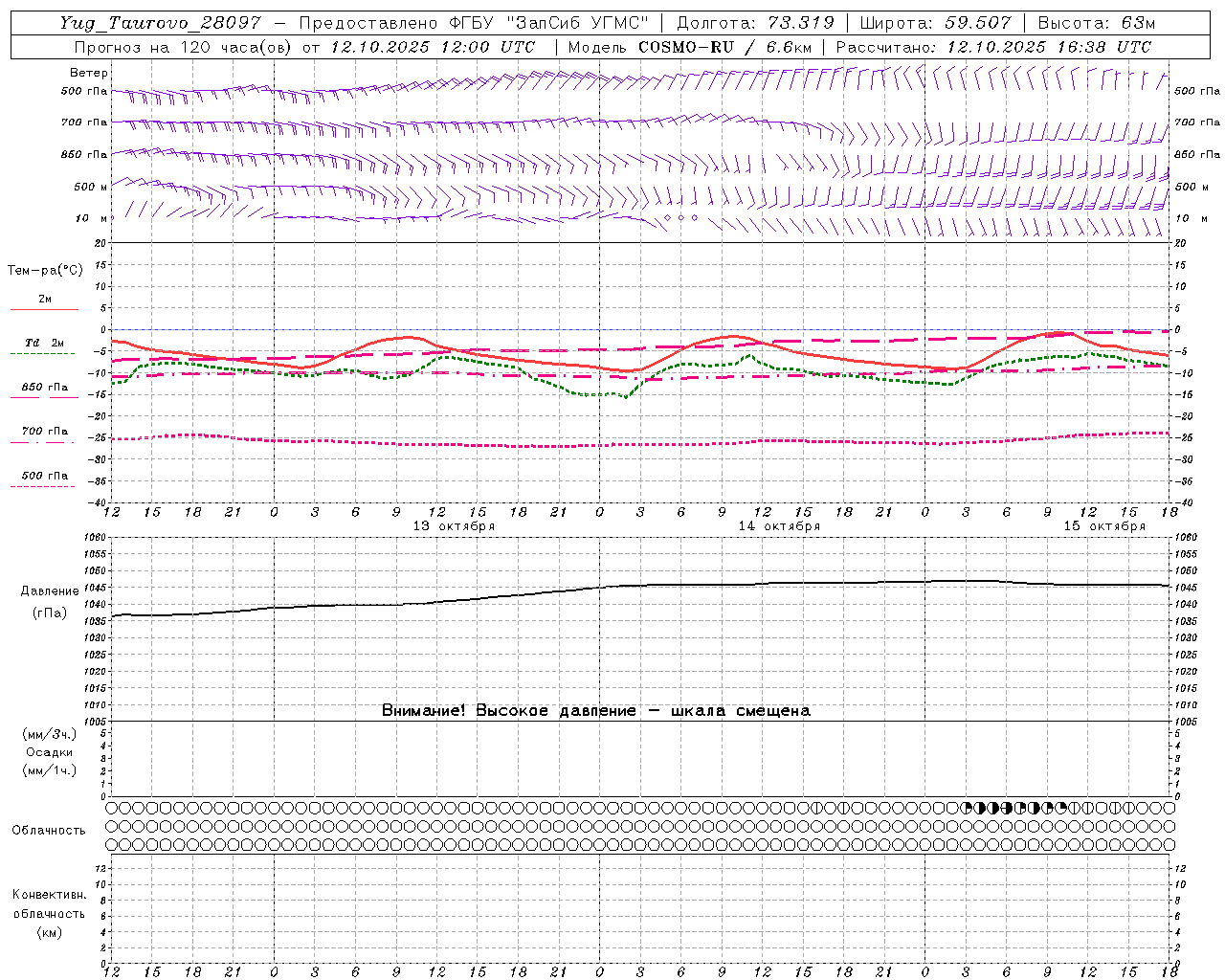Image resolution: width=1225 pixels, height=980 pixels.
Task: Click the forecast start time 12.10.2025 12:00 UTC
Action: 433,47
